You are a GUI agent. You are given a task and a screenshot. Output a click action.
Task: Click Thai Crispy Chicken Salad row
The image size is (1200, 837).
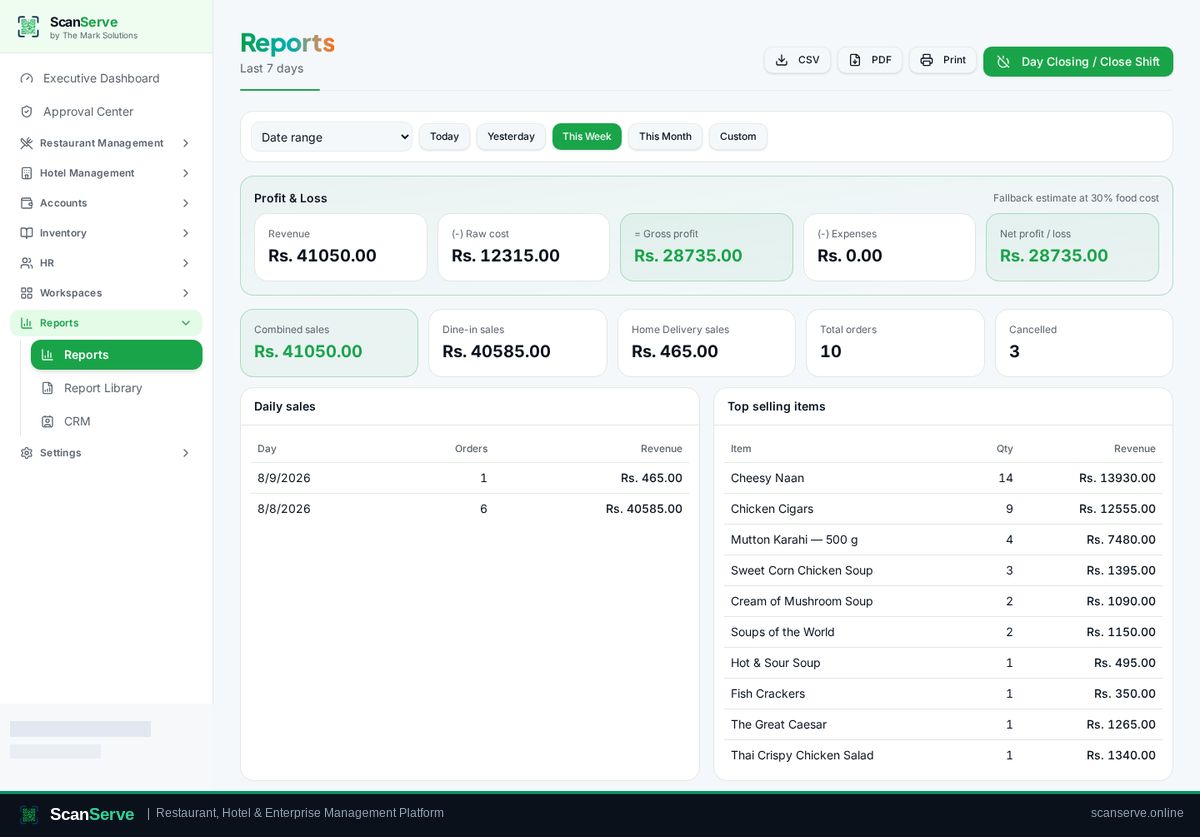[943, 756]
